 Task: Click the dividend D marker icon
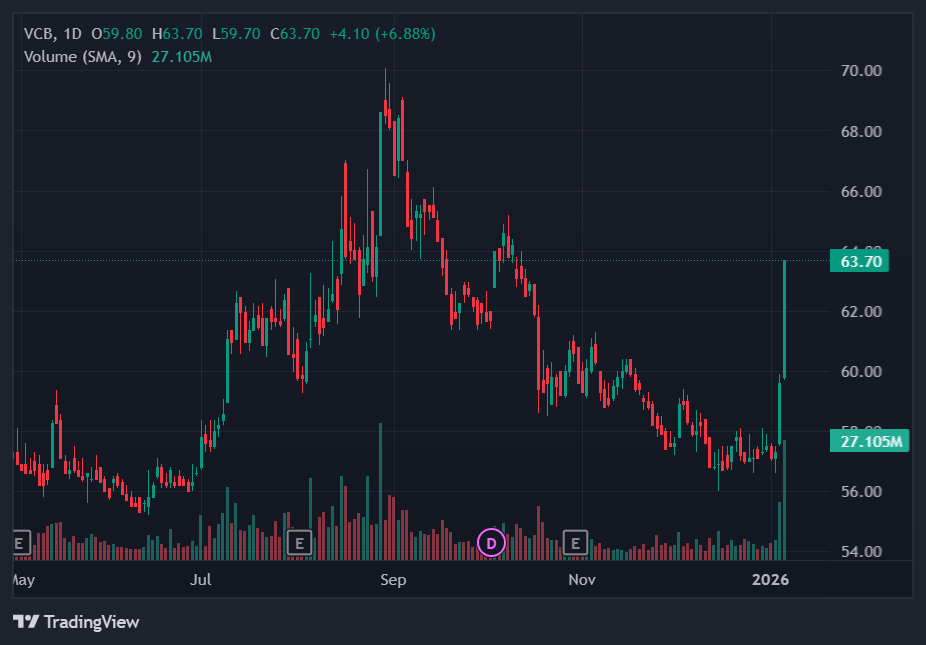tap(490, 543)
